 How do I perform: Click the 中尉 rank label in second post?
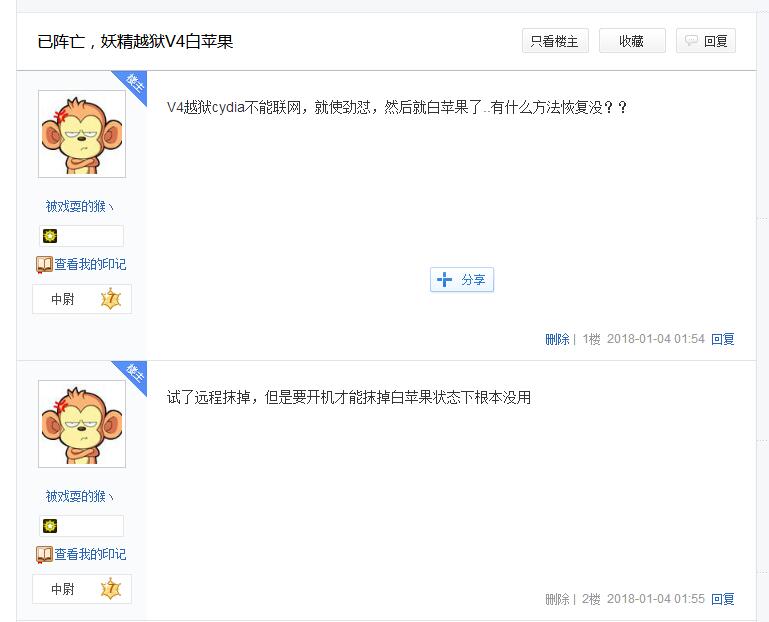(63, 589)
